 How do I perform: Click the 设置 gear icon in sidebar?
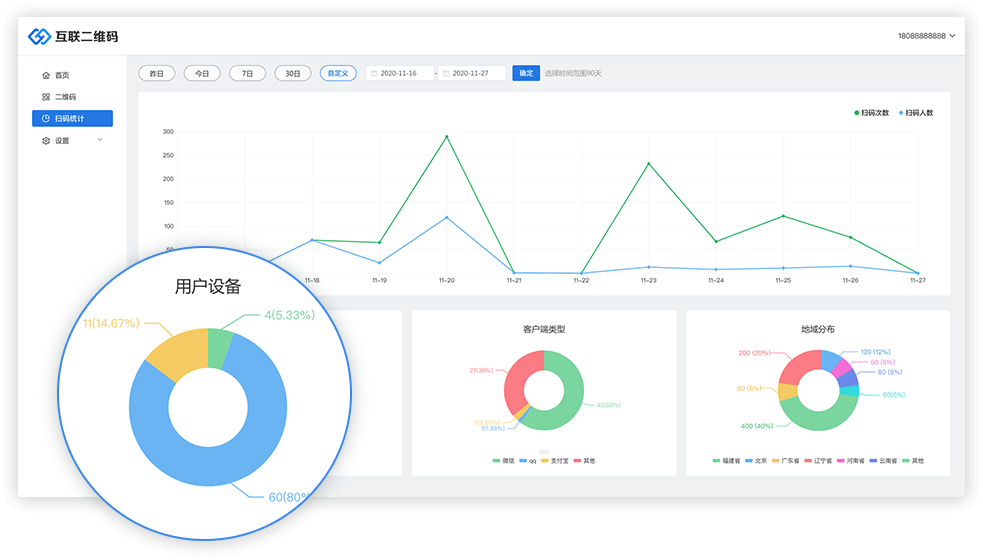tap(46, 141)
